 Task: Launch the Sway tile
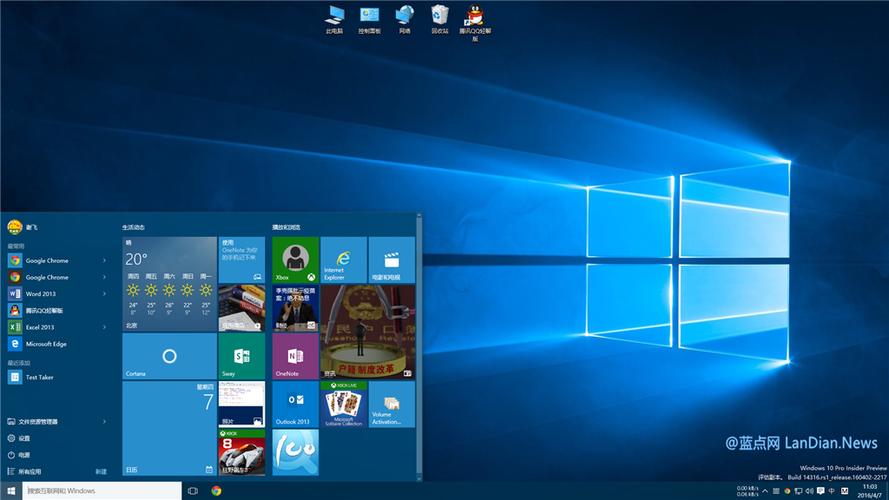[x=242, y=356]
